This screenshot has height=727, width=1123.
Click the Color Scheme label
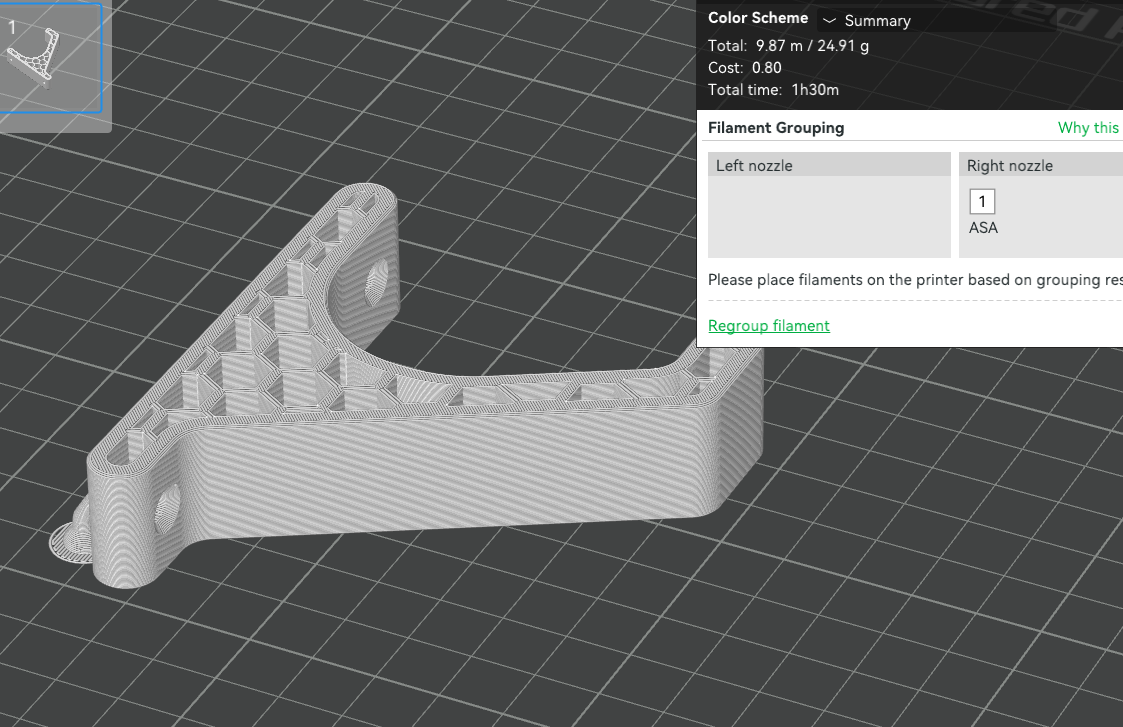(x=758, y=18)
